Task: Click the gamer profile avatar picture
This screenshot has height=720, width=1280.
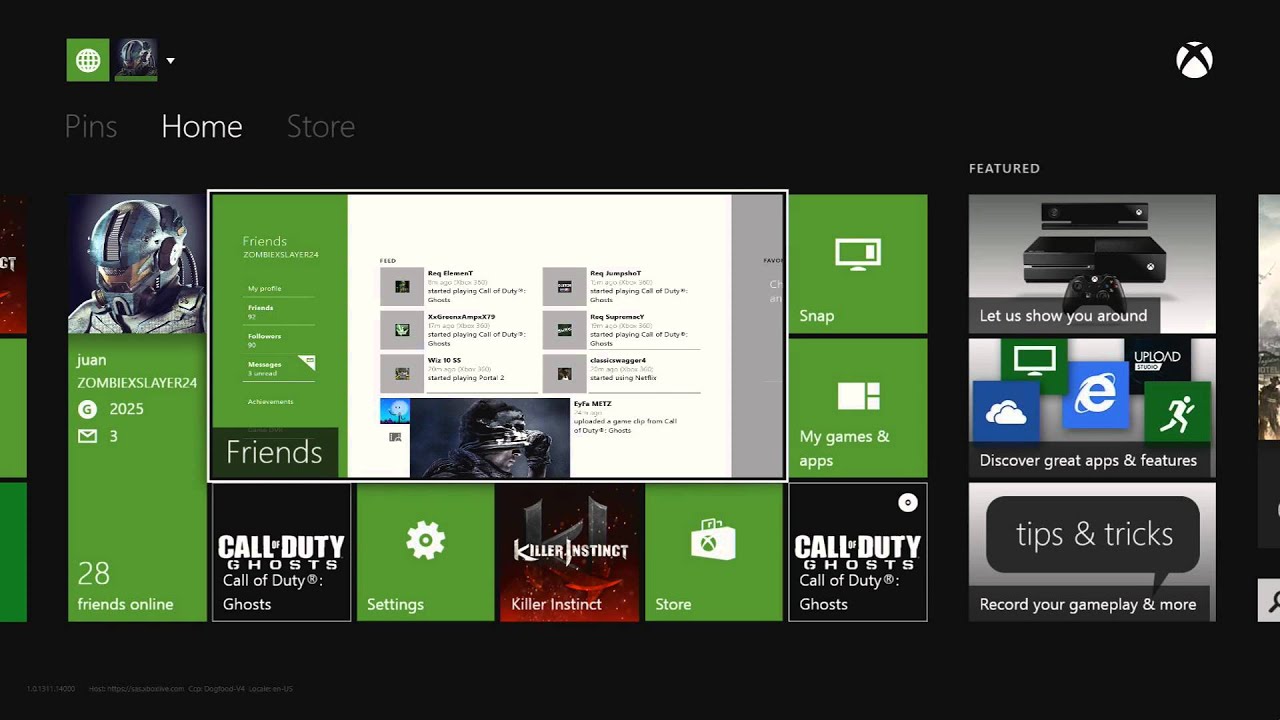Action: click(137, 264)
